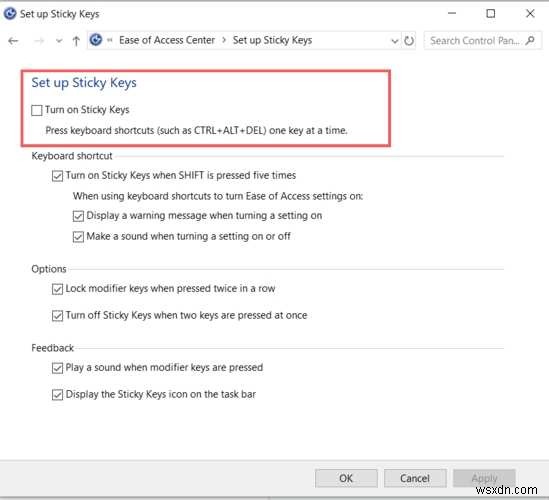Go up one level with up arrow
549x500 pixels.
tap(76, 41)
